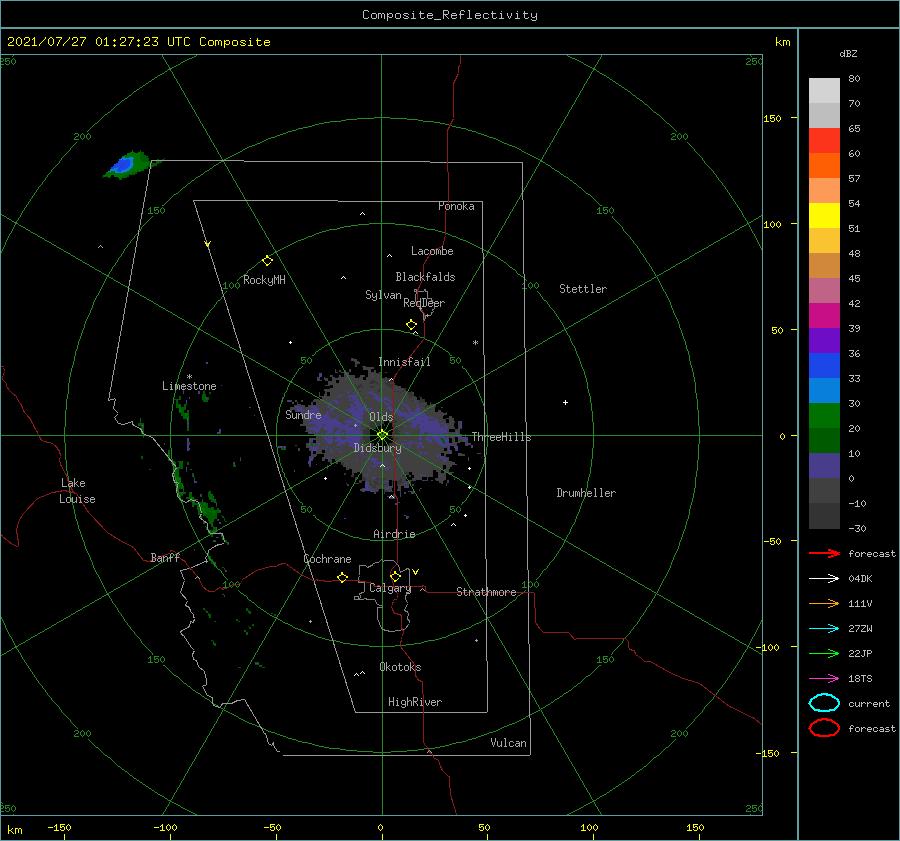
Task: Click the yellow diamond marker near RockyMH
Action: coord(267,261)
